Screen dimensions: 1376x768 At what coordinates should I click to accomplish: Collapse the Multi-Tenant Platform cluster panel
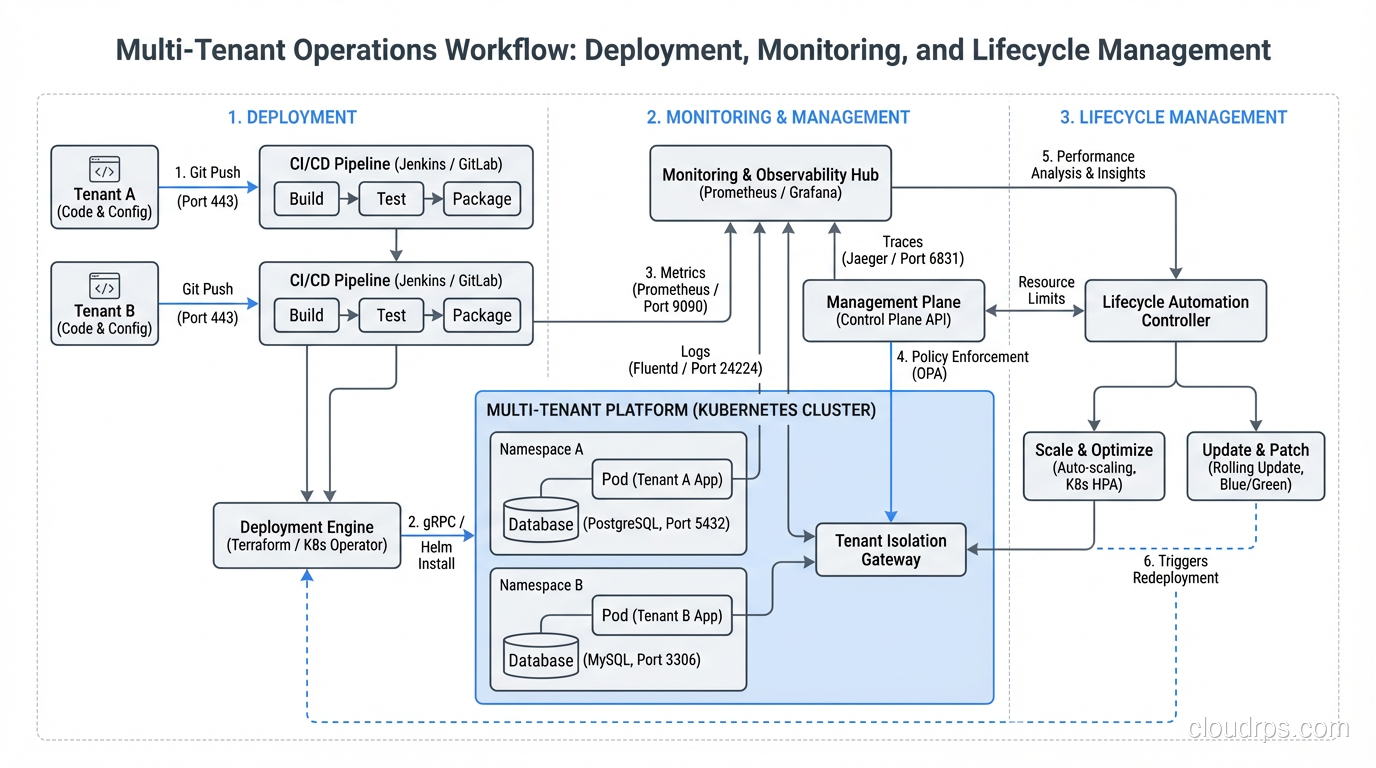click(x=680, y=410)
